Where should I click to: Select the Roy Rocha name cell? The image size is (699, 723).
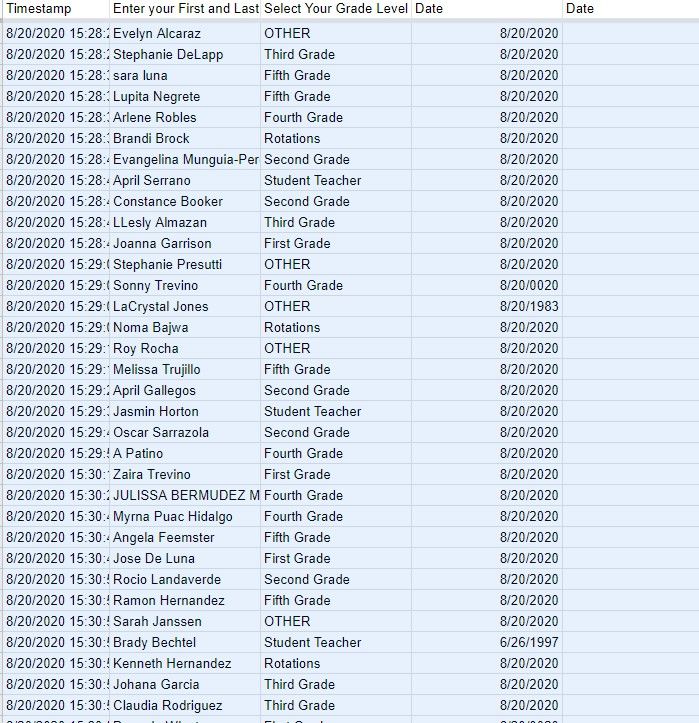(185, 348)
